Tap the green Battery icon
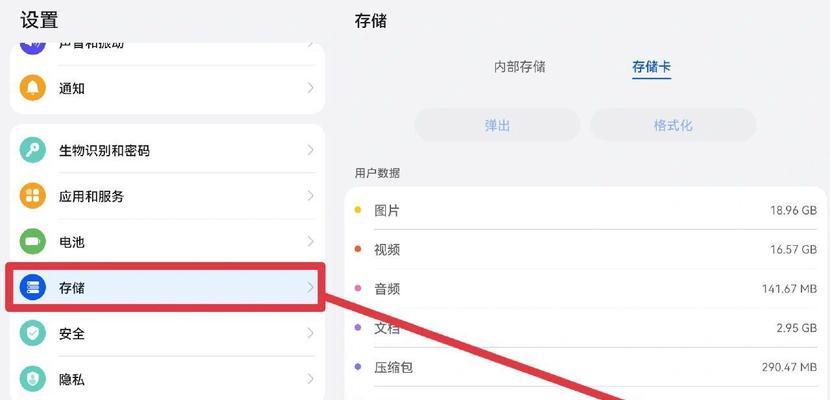The width and height of the screenshot is (830, 400). pyautogui.click(x=33, y=242)
